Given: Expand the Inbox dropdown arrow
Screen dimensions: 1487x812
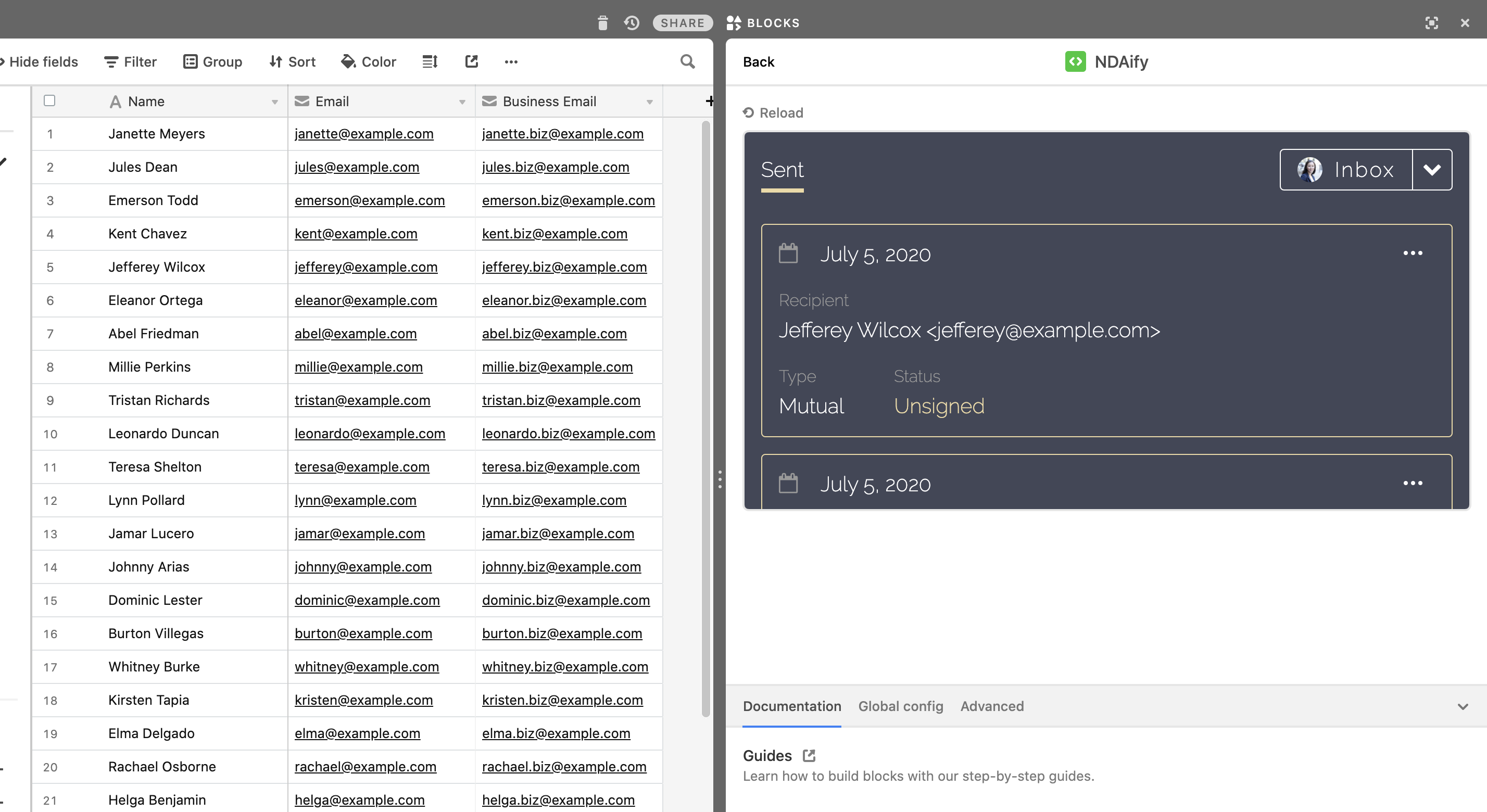Looking at the screenshot, I should pyautogui.click(x=1432, y=170).
